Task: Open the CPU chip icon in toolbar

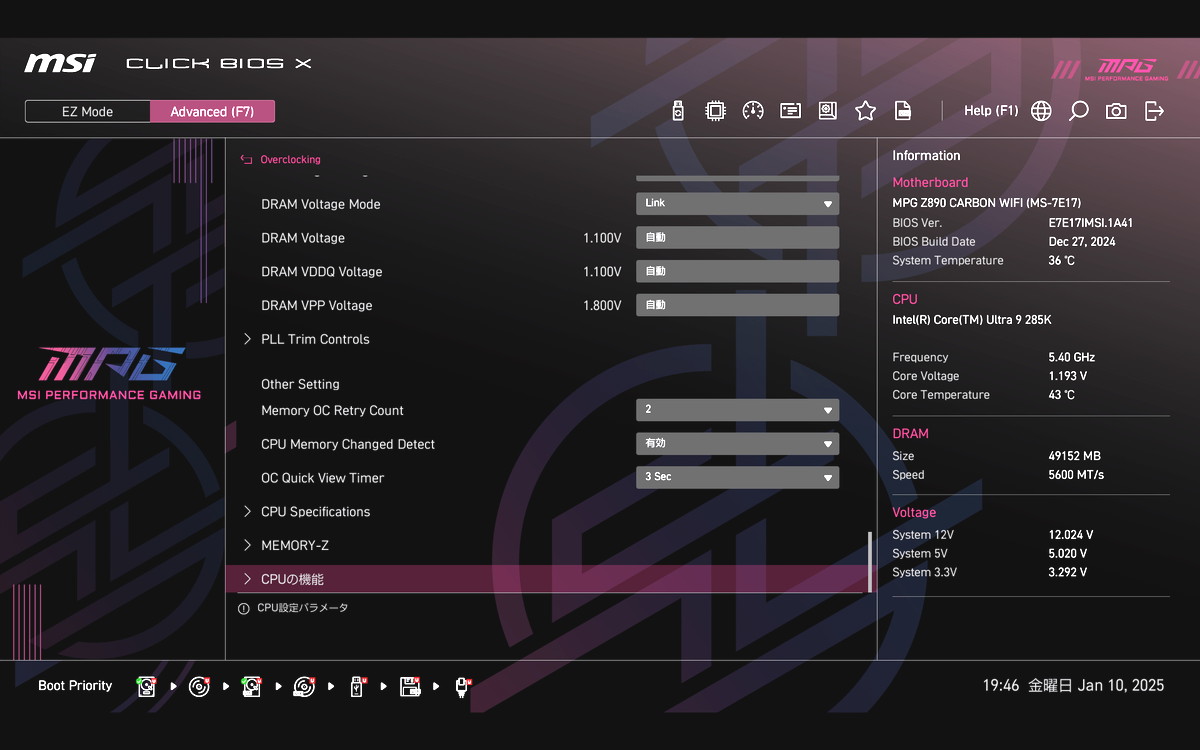Action: [715, 111]
